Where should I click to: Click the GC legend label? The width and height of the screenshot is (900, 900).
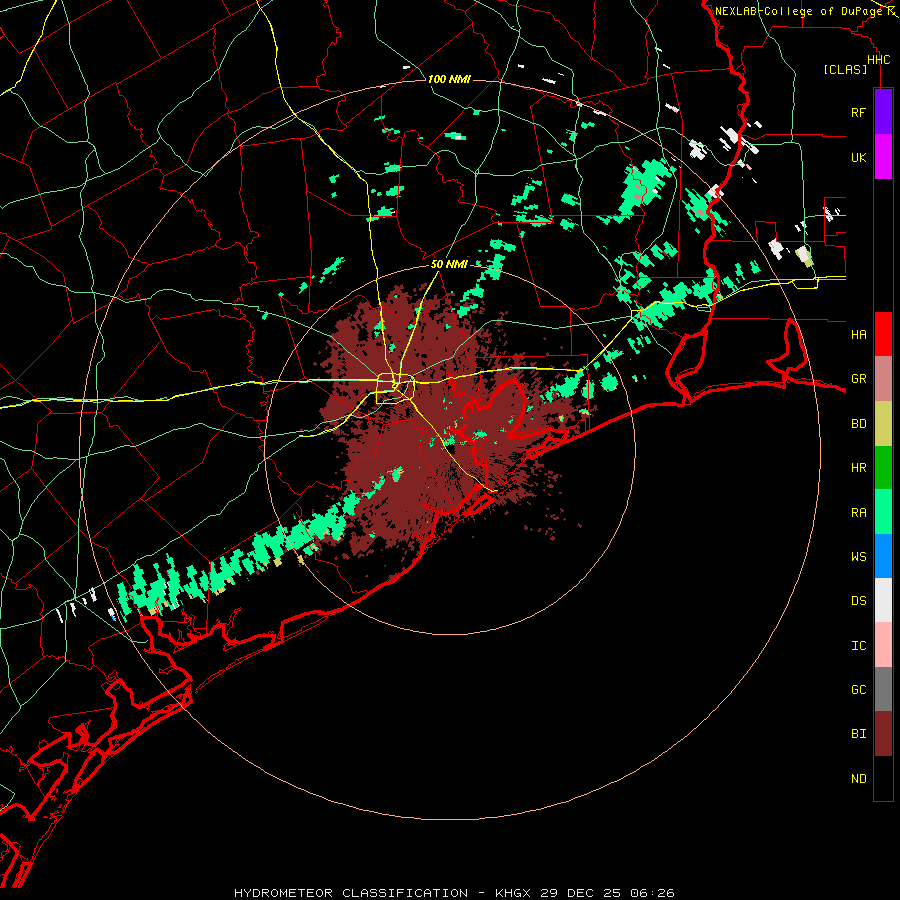[859, 689]
